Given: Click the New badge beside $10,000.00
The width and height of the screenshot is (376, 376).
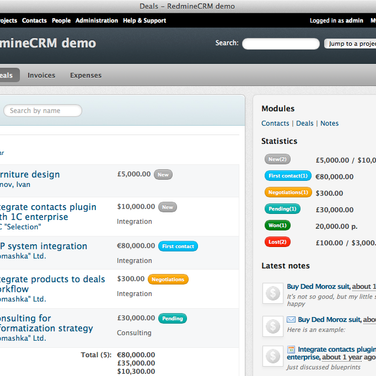Looking at the screenshot, I should pyautogui.click(x=167, y=207).
